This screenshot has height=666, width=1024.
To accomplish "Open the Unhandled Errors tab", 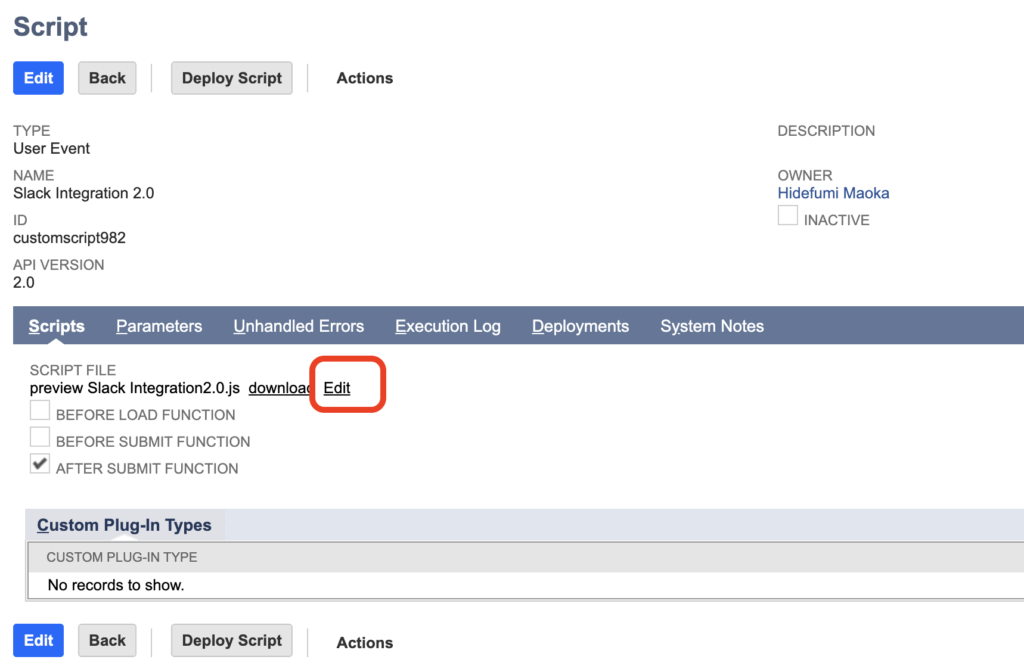I will click(298, 326).
